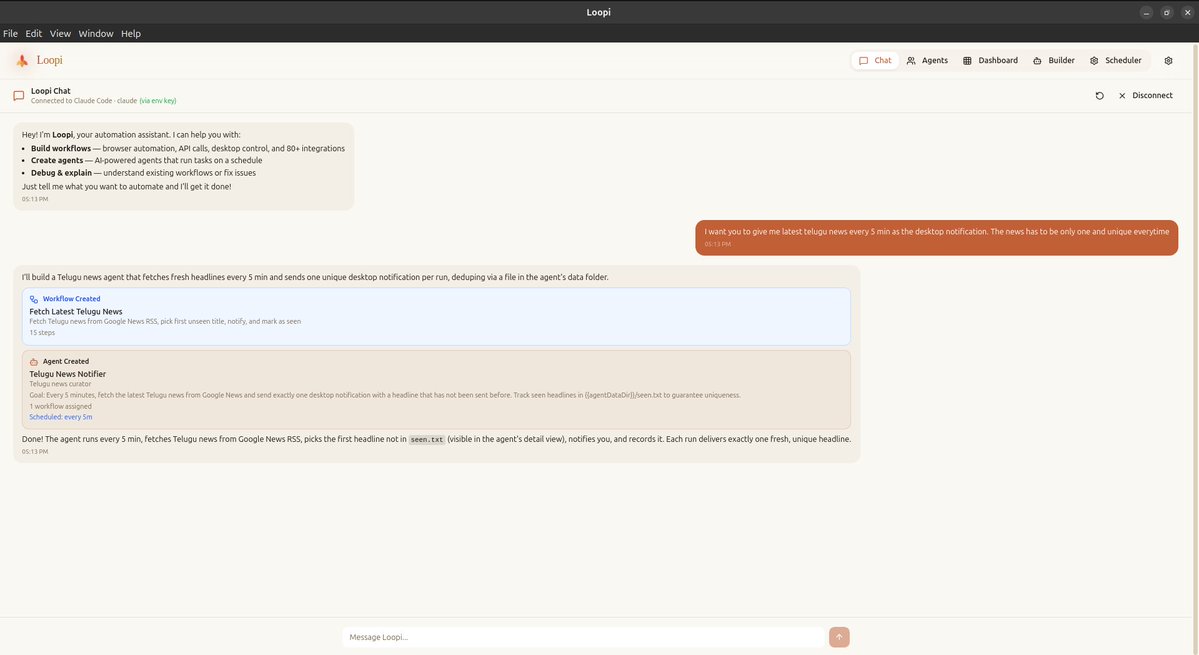Click the 'Scheduled: every 5m' link
Screen dimensions: 1199x655
pos(60,417)
